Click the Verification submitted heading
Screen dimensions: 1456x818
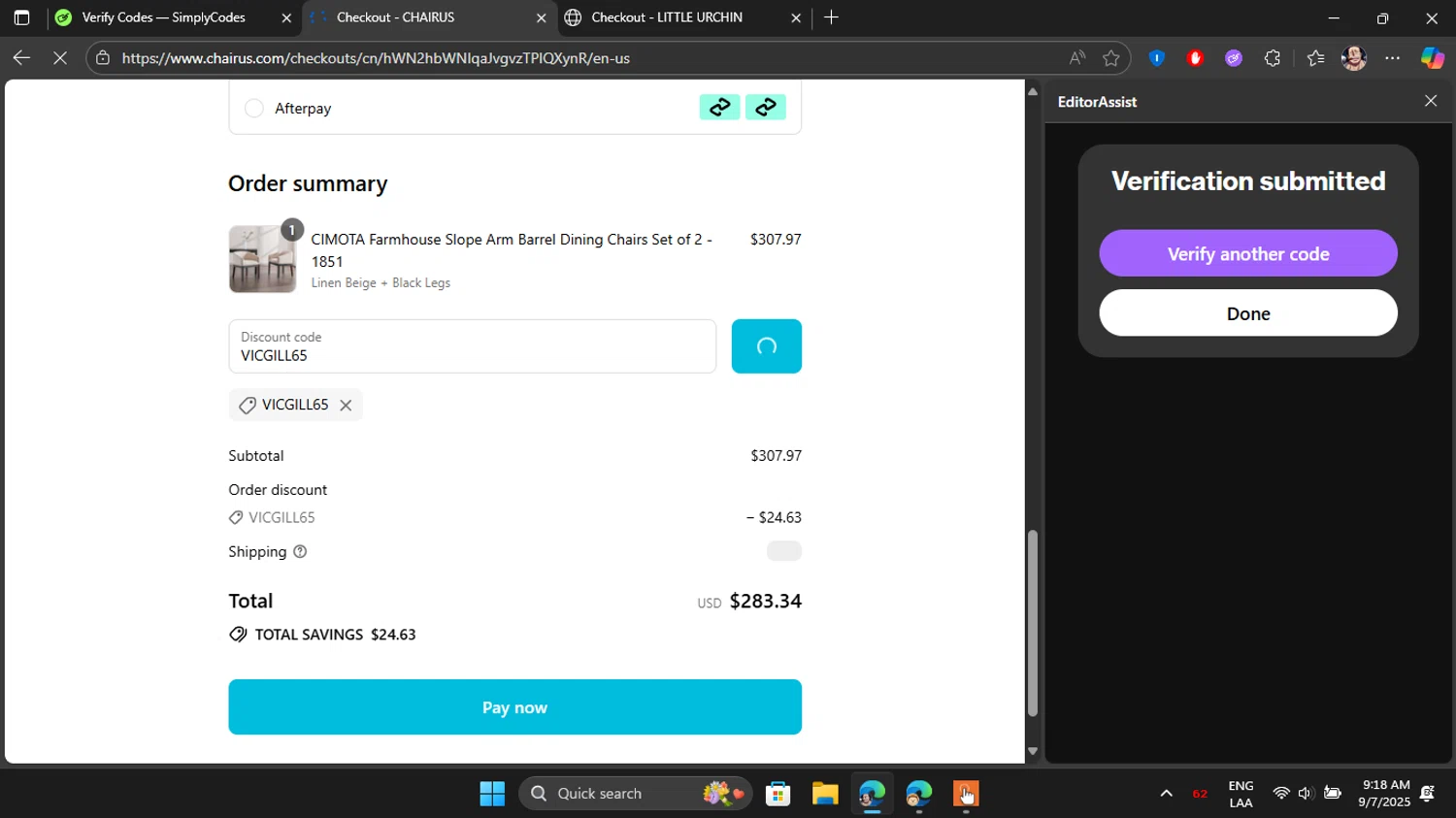(x=1248, y=181)
